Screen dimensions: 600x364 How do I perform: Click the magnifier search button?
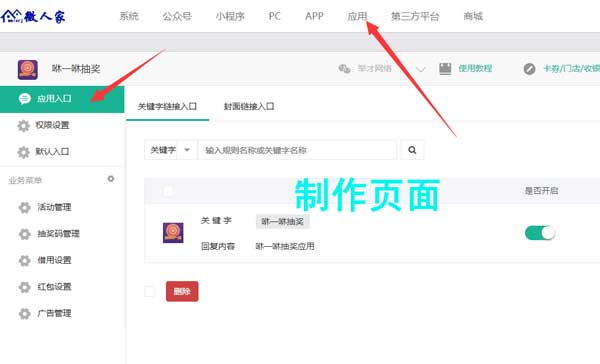pyautogui.click(x=412, y=150)
